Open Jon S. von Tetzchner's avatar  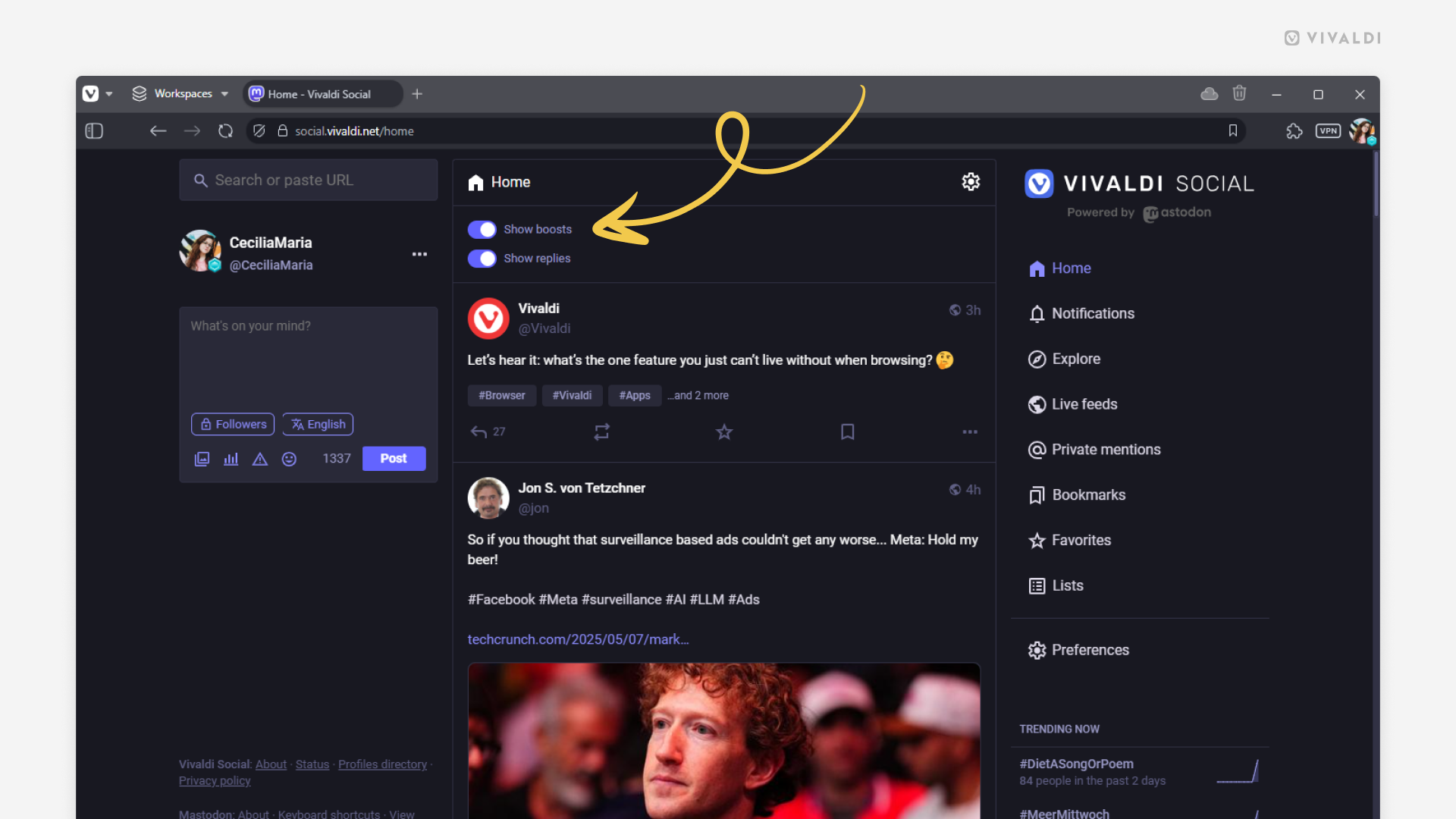tap(488, 498)
